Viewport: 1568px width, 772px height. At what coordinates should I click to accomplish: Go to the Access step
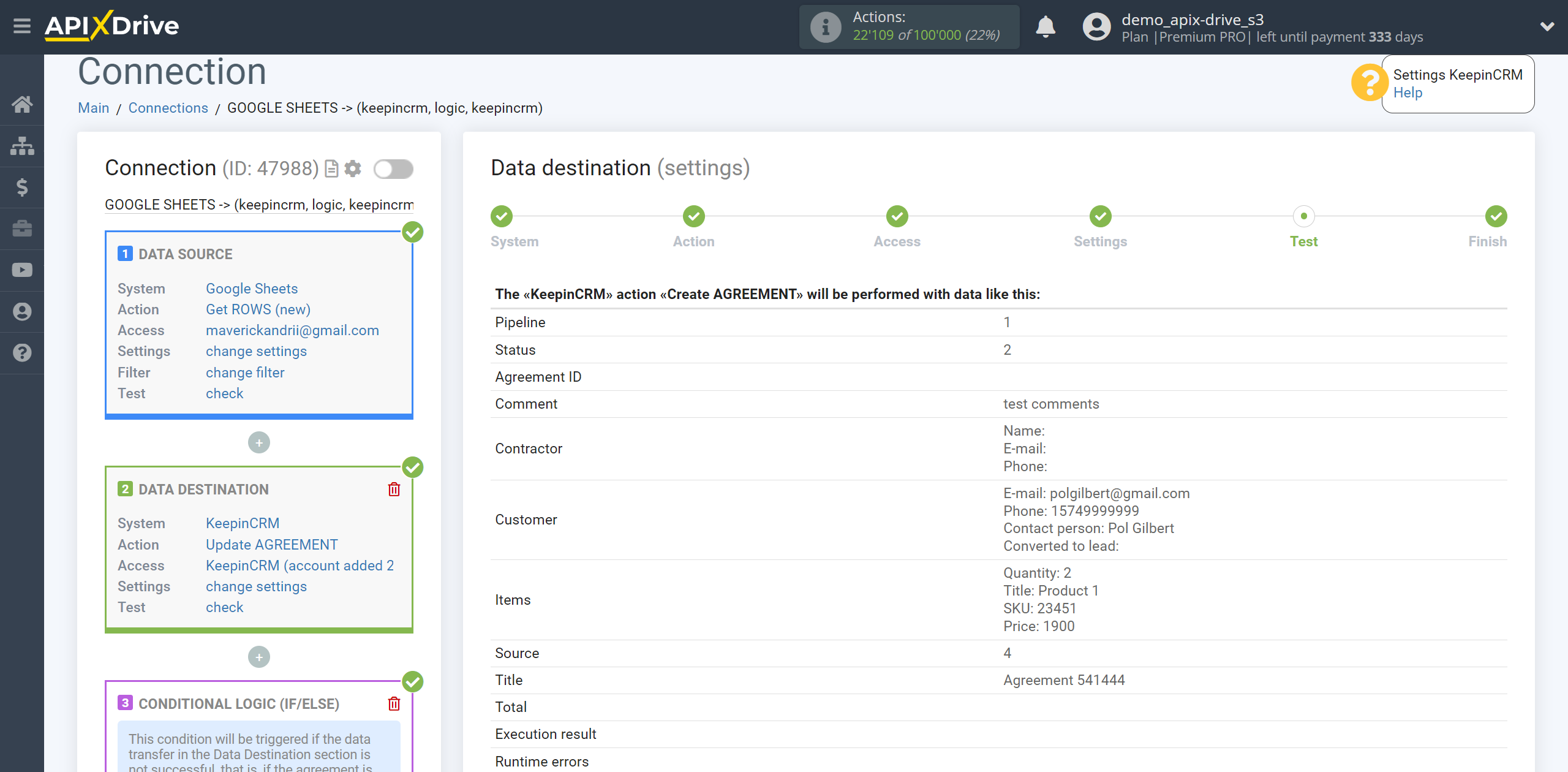[x=897, y=216]
